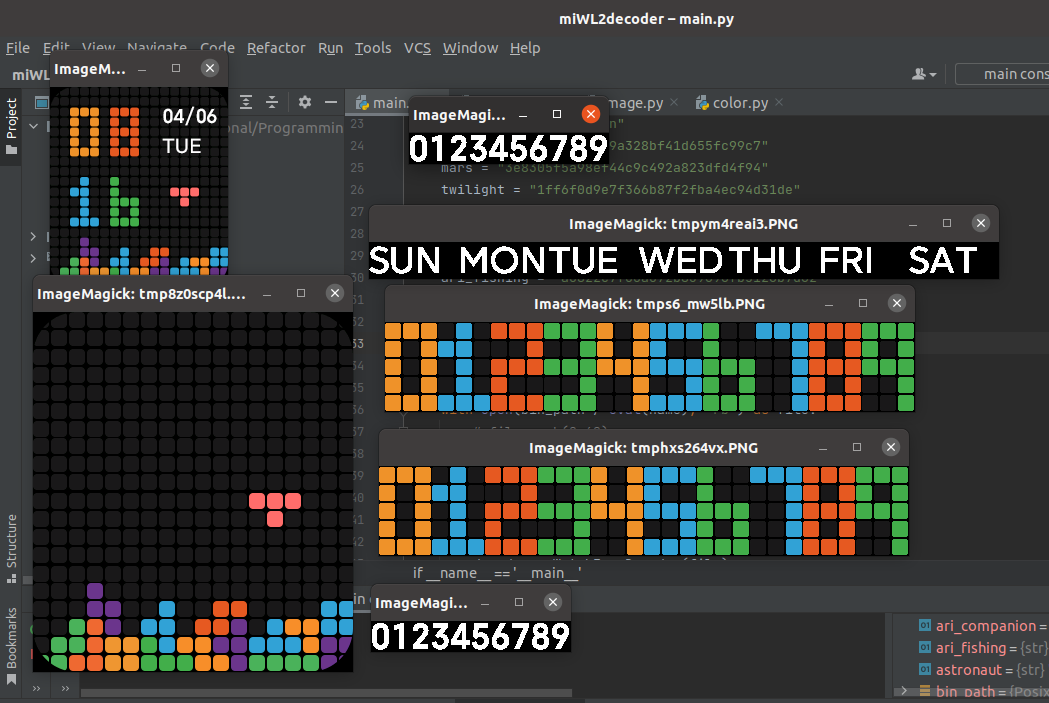Screen dimensions: 1049x703
Task: Maximize the tmphxs264vx.PNG window
Action: [x=856, y=447]
